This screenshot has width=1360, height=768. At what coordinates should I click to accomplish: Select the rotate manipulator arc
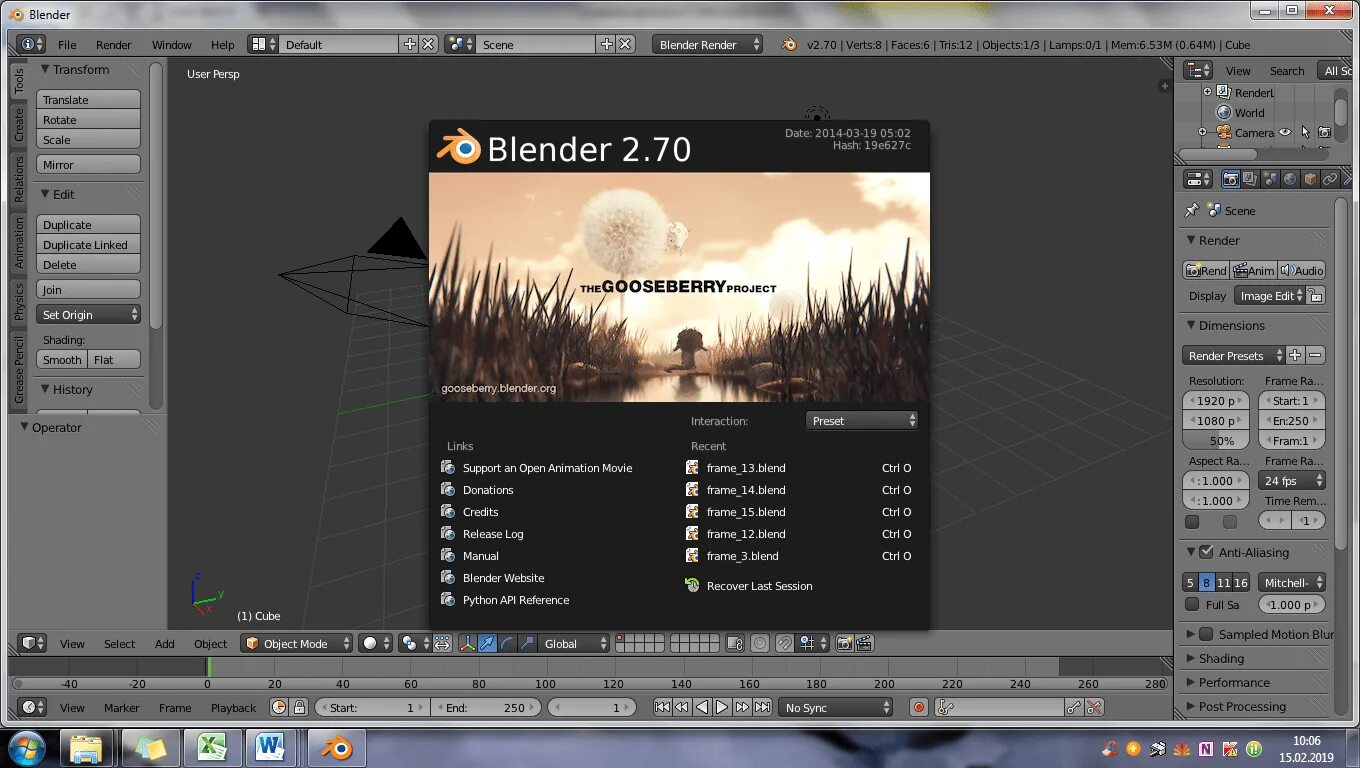[x=507, y=643]
